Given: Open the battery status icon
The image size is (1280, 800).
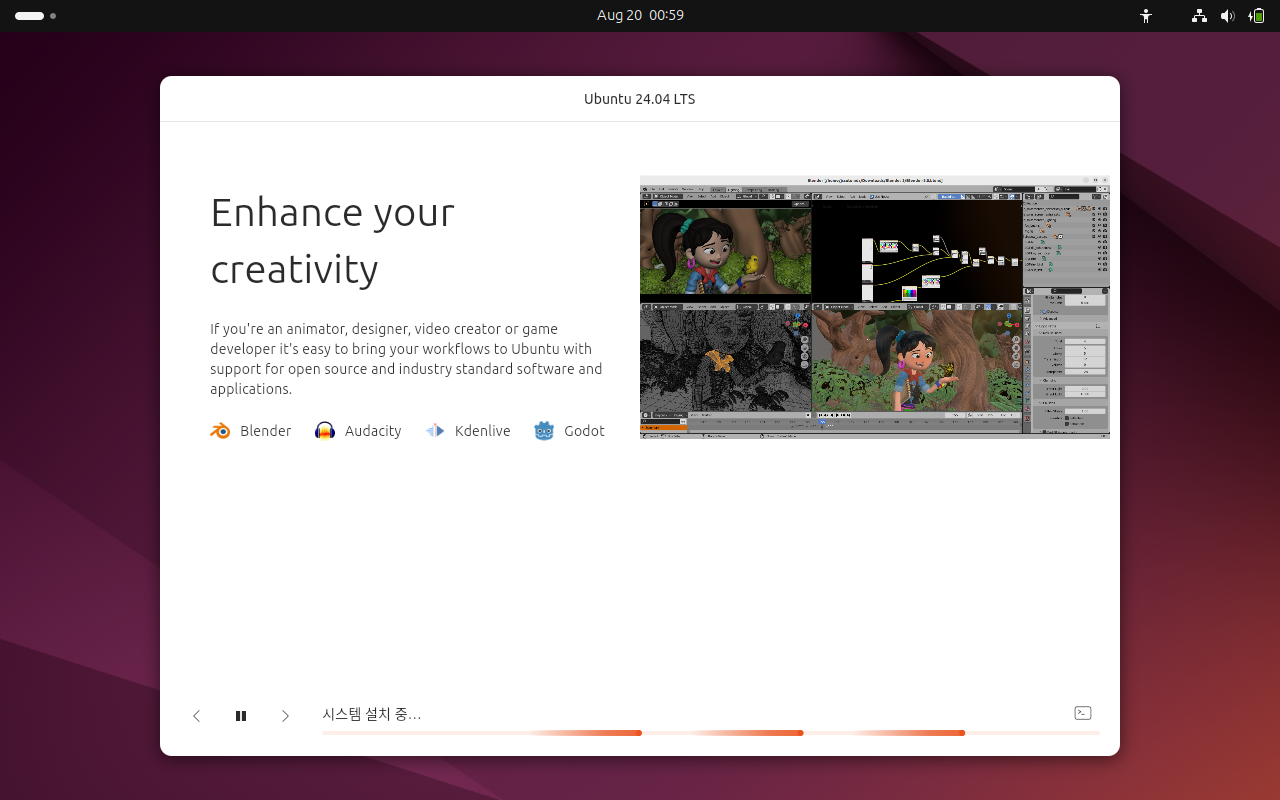Looking at the screenshot, I should coord(1256,16).
